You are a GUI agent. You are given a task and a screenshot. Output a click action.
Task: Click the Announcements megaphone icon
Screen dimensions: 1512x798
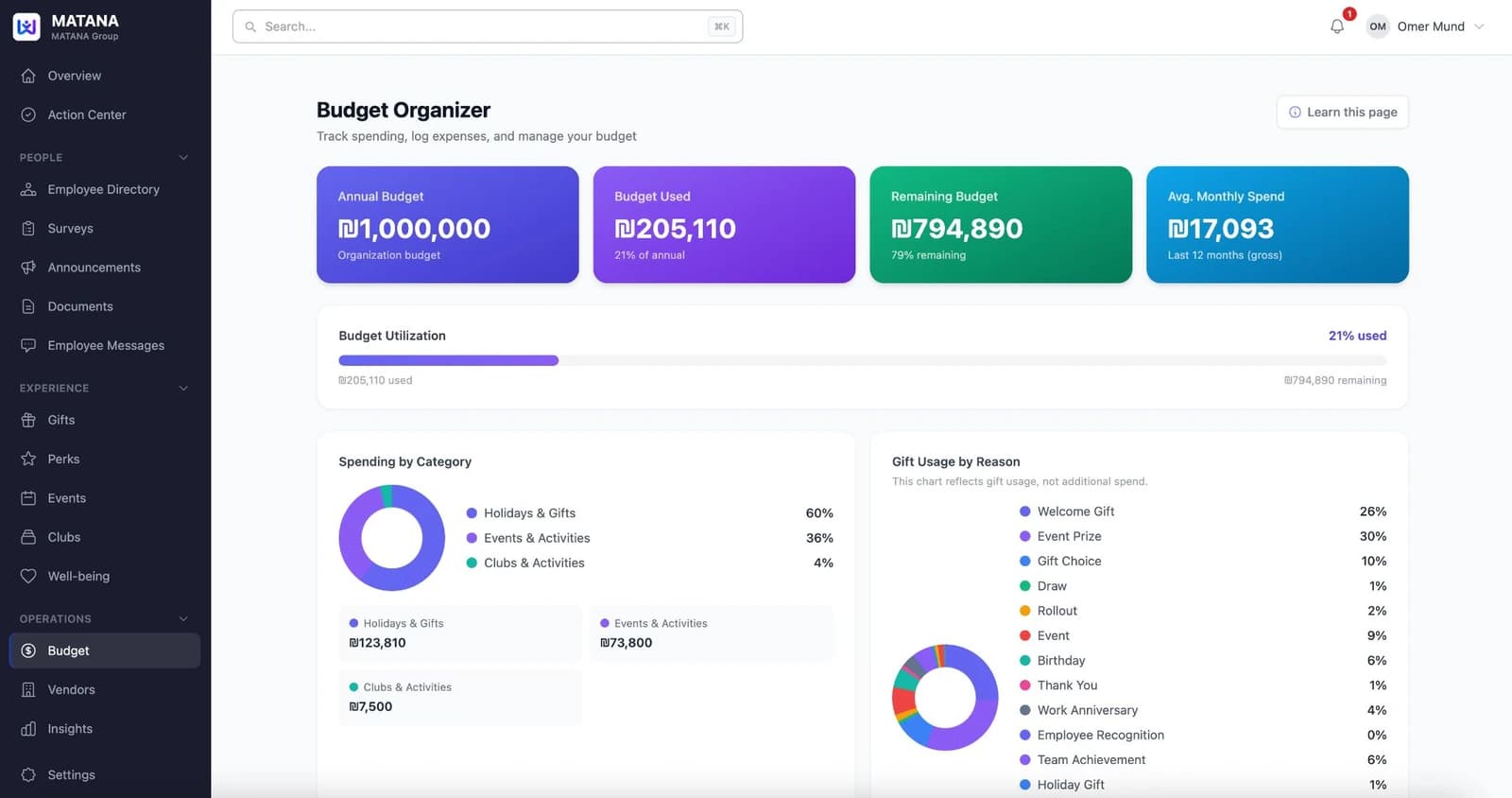click(x=28, y=268)
